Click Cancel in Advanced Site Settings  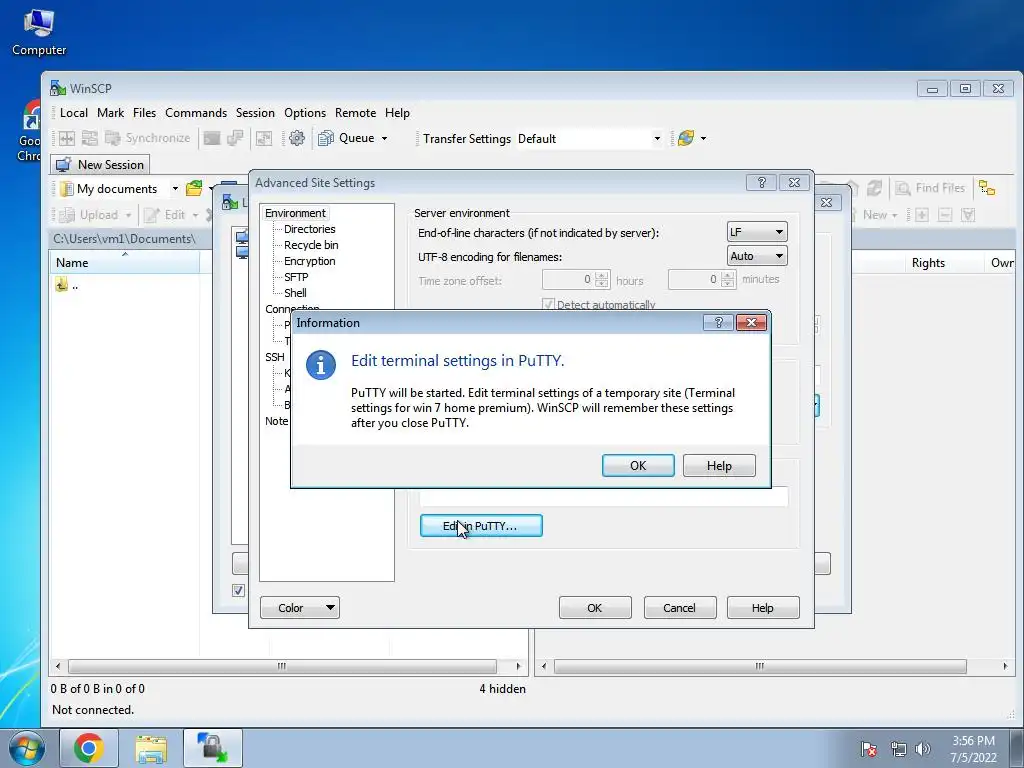679,608
